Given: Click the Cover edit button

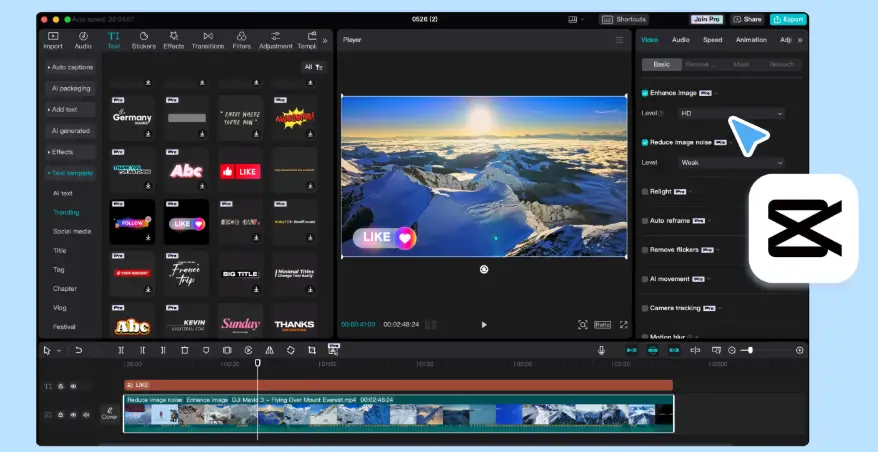Looking at the screenshot, I should click(109, 413).
